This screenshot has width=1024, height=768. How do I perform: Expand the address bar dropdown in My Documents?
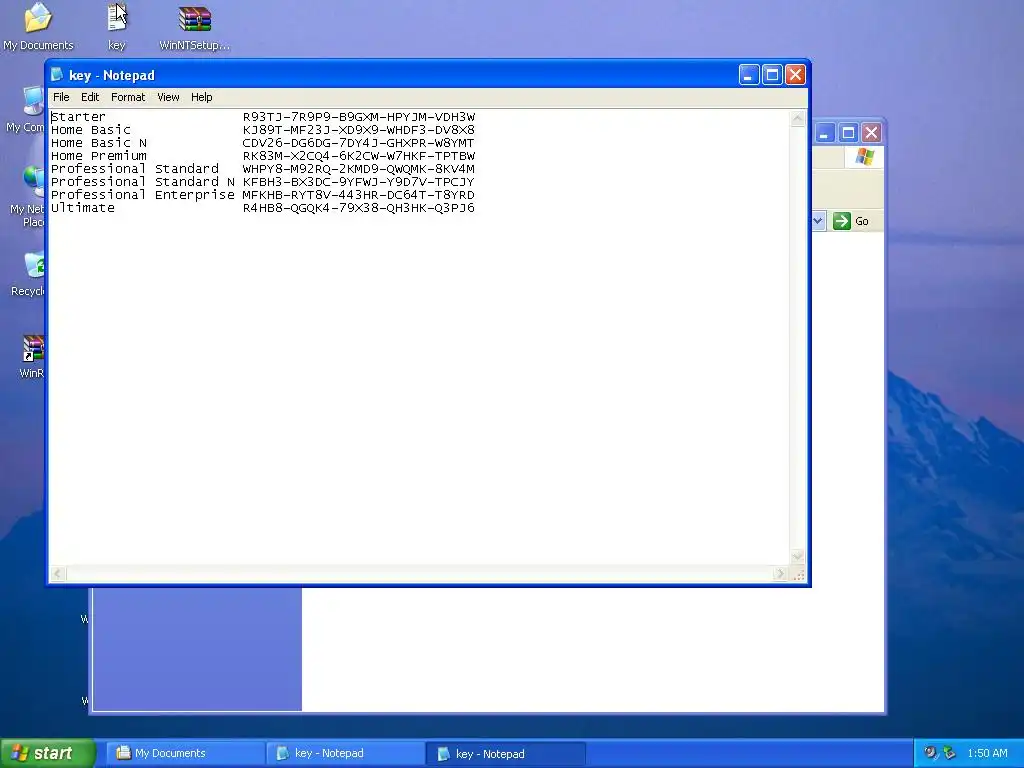(818, 221)
